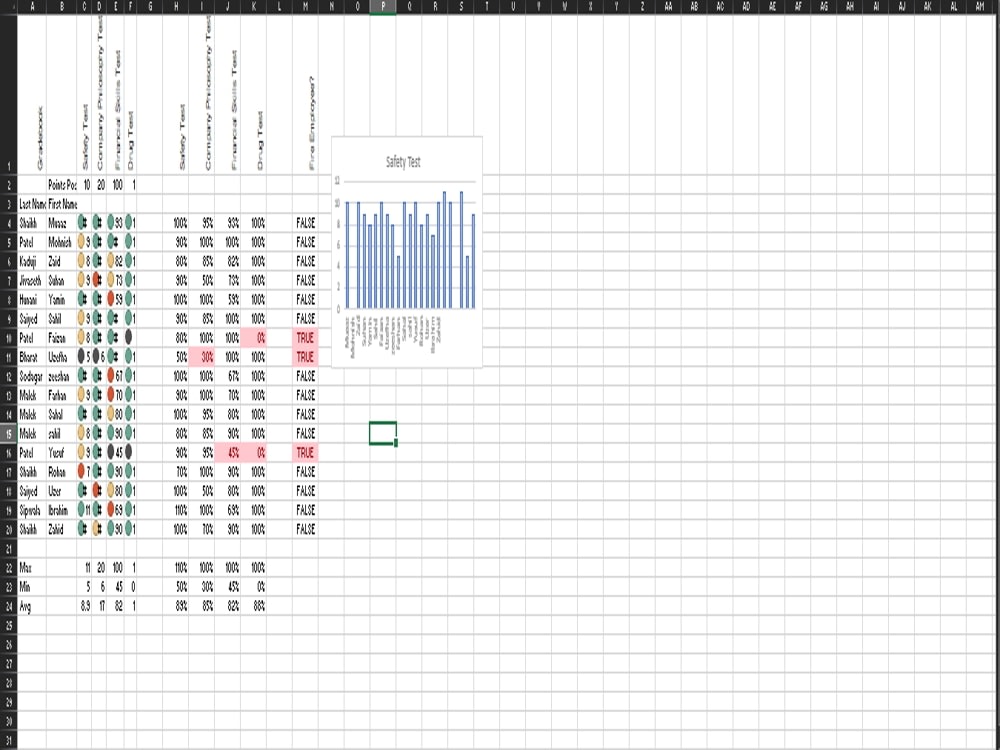This screenshot has height=750, width=1000.
Task: Click the FALSE cell in row 20
Action: [x=305, y=529]
